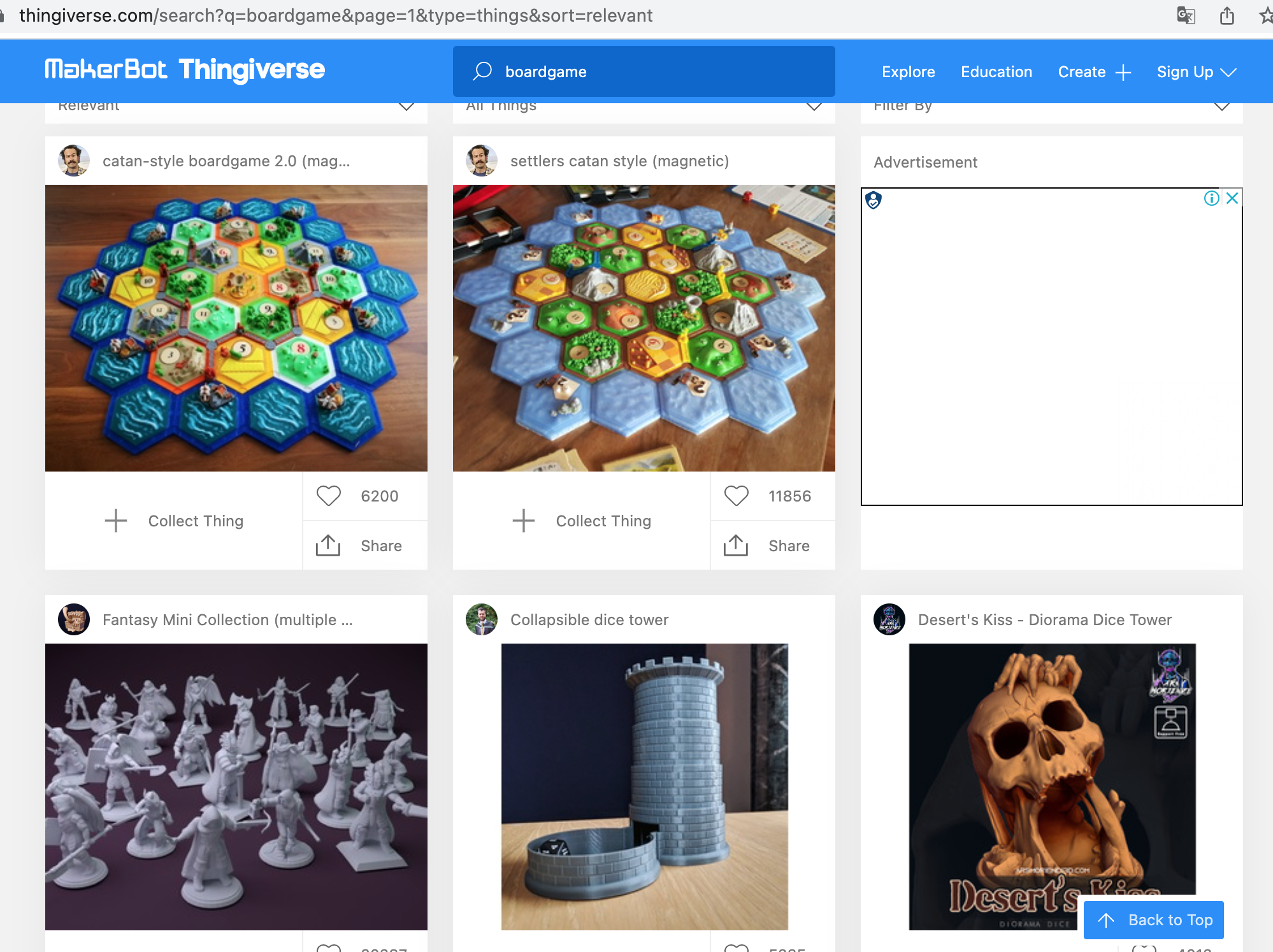Like the thing with 6200 likes
1273x952 pixels.
pyautogui.click(x=329, y=496)
